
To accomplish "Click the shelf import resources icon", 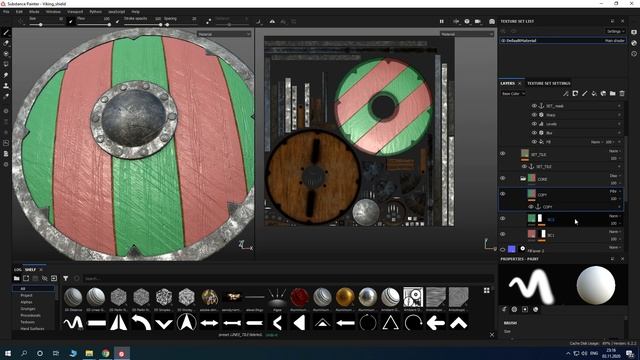I will pyautogui.click(x=54, y=278).
